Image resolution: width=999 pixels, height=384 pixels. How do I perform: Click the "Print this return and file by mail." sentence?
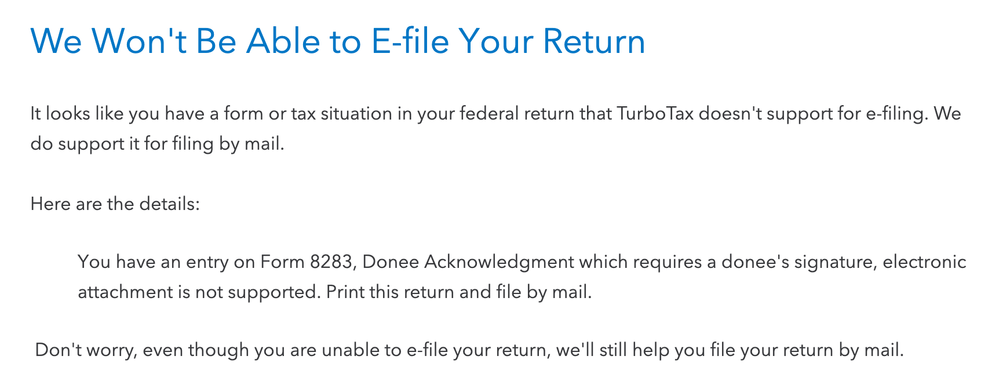tap(459, 292)
